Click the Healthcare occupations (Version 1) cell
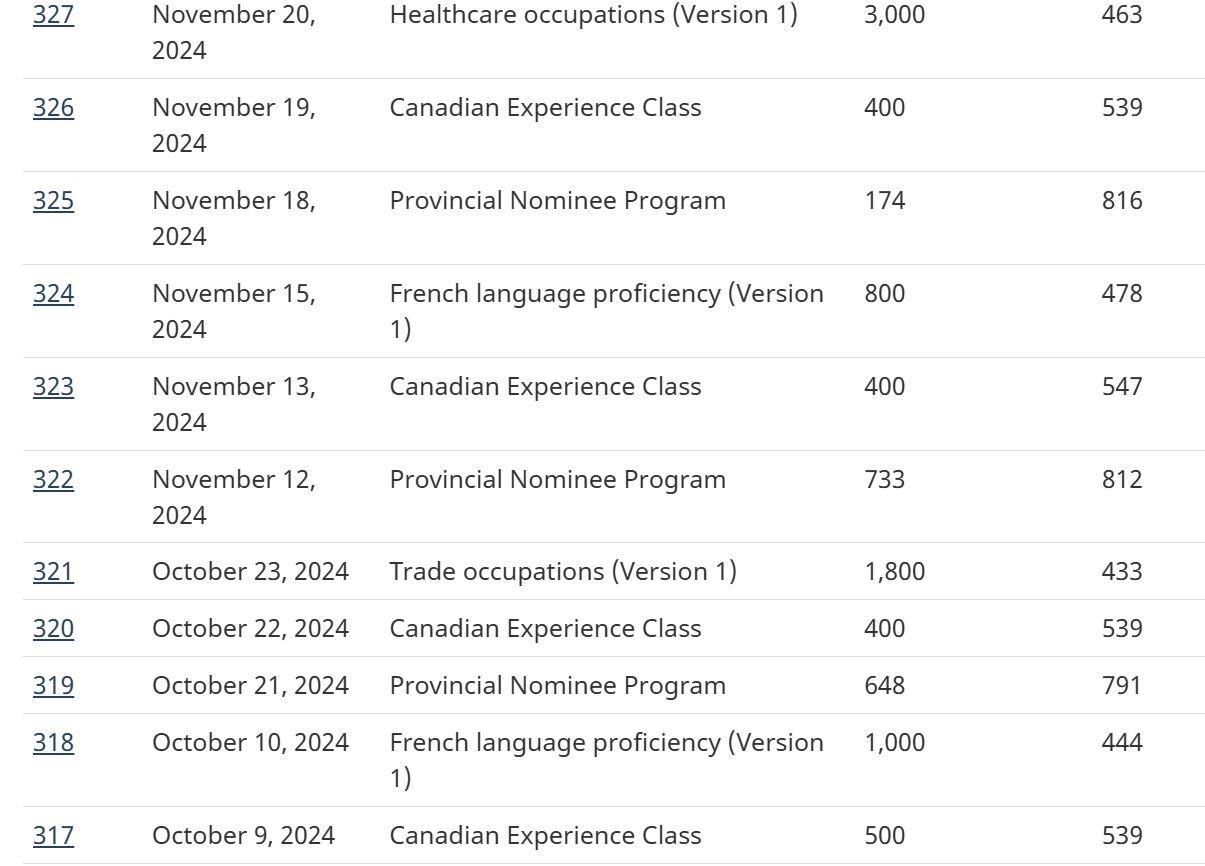The image size is (1205, 866). (593, 15)
